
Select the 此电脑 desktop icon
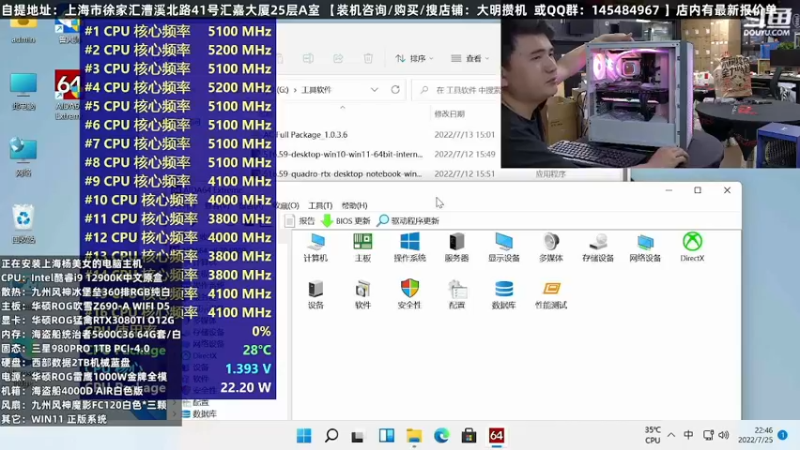tap(23, 92)
